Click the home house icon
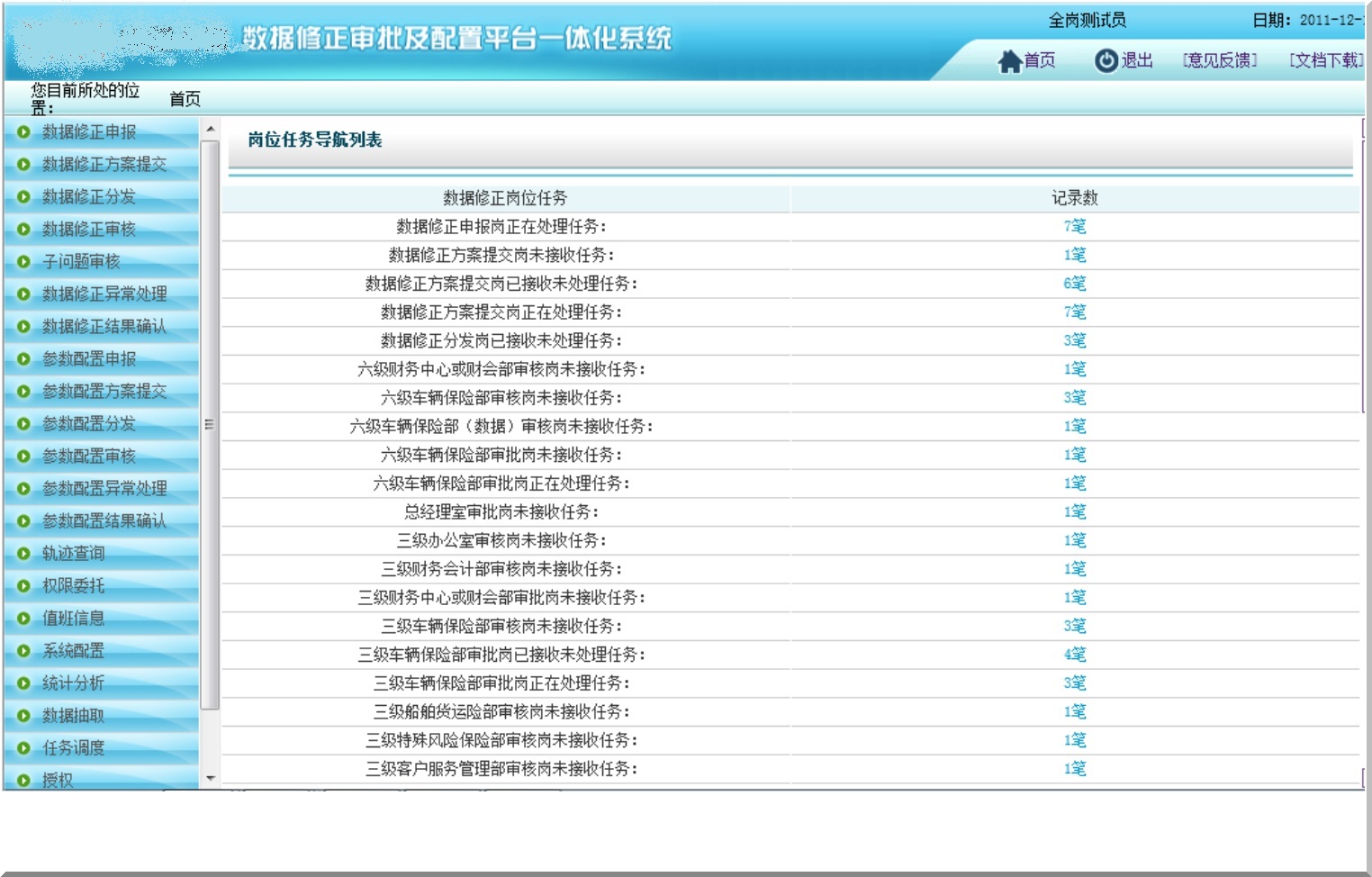The image size is (1372, 877). click(x=1010, y=61)
